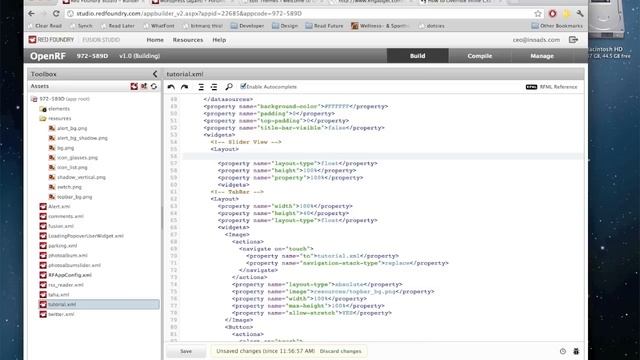This screenshot has height=360, width=640.
Task: Click the Save button
Action: (186, 351)
